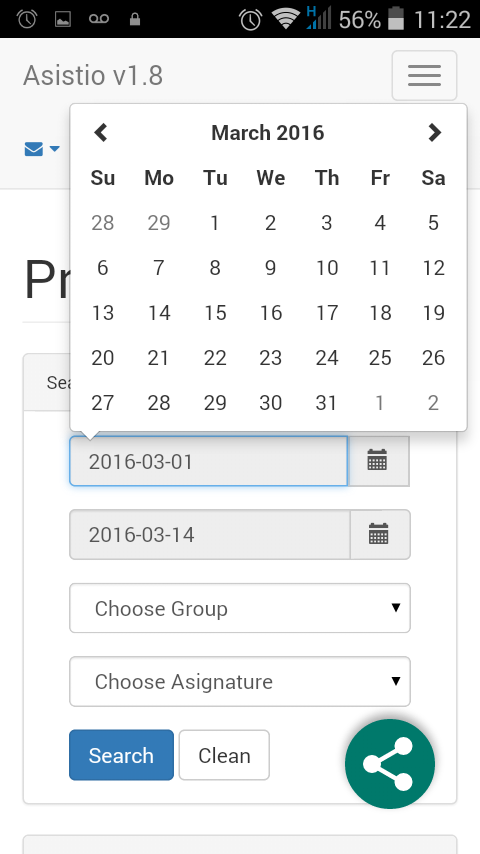The height and width of the screenshot is (854, 480).
Task: Click the blue Search button
Action: pyautogui.click(x=121, y=755)
